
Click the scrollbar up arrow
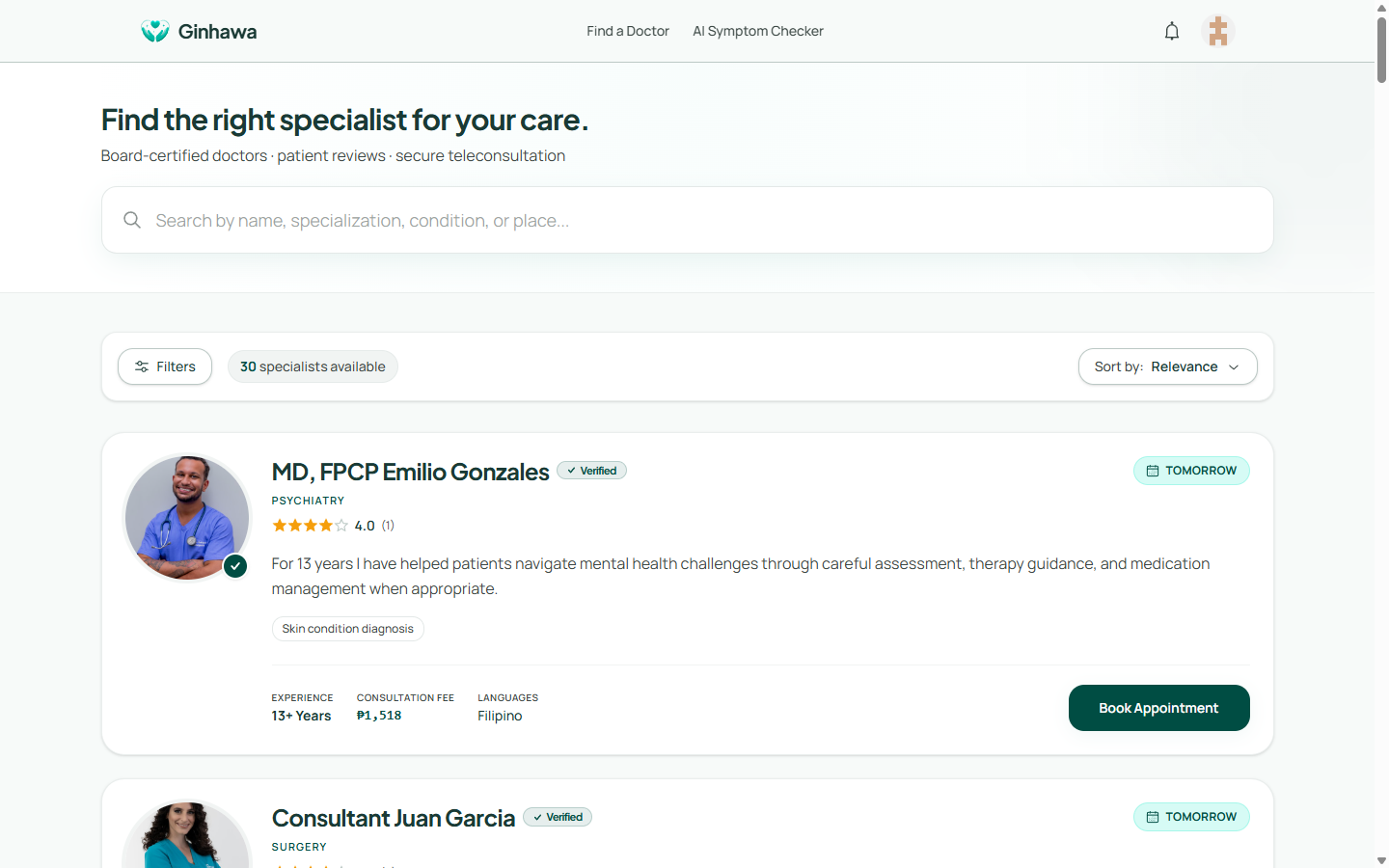pyautogui.click(x=1381, y=7)
